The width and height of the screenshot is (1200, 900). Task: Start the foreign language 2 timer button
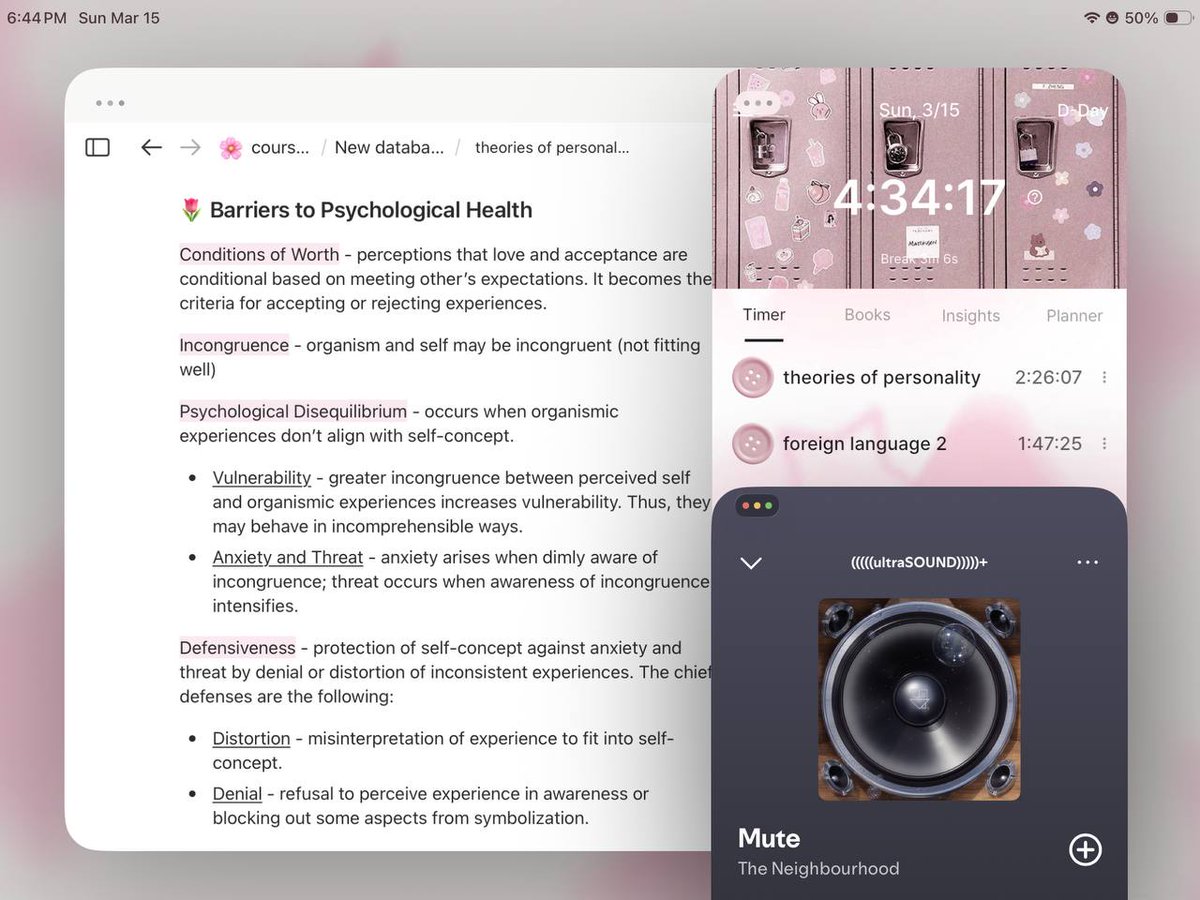point(752,444)
